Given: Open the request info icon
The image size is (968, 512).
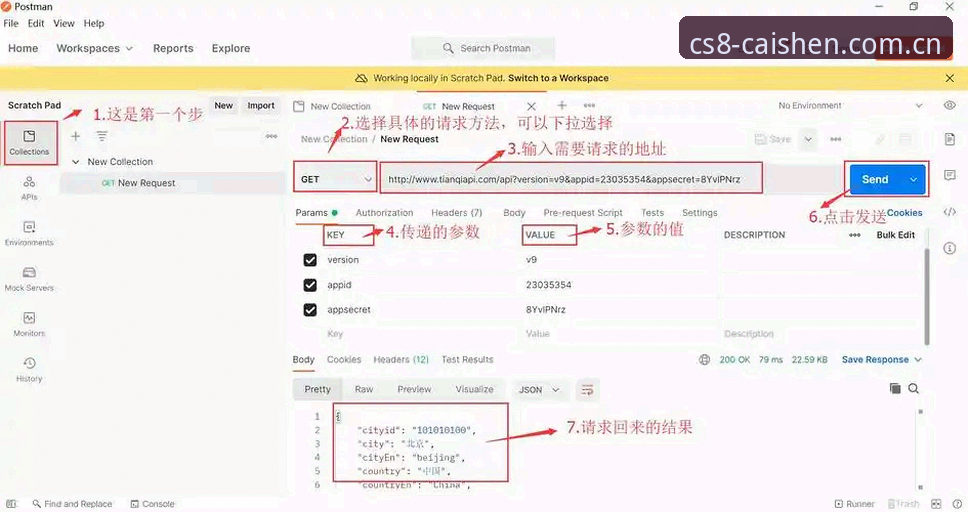Looking at the screenshot, I should [949, 248].
